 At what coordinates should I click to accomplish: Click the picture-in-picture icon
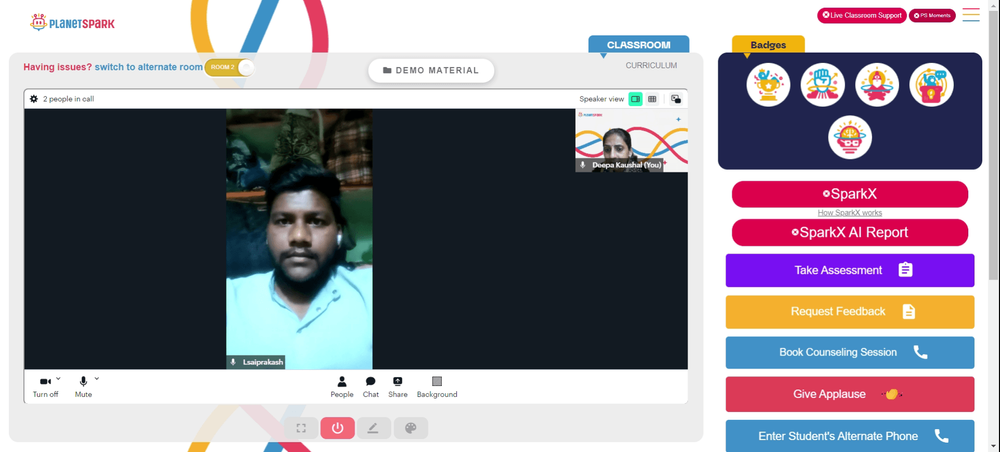[675, 99]
